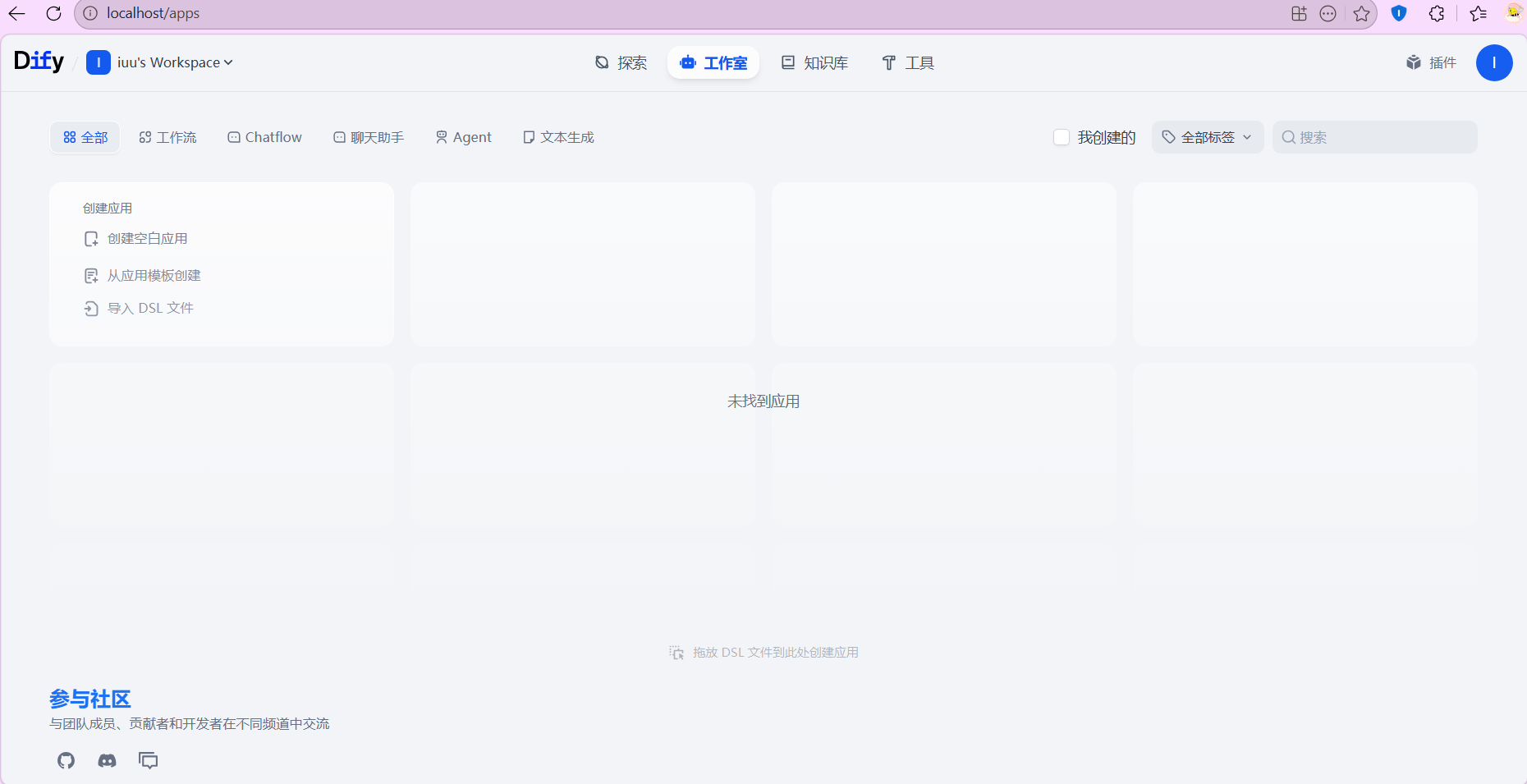Image resolution: width=1527 pixels, height=784 pixels.
Task: Click the blue workspace avatar icon
Action: [99, 62]
